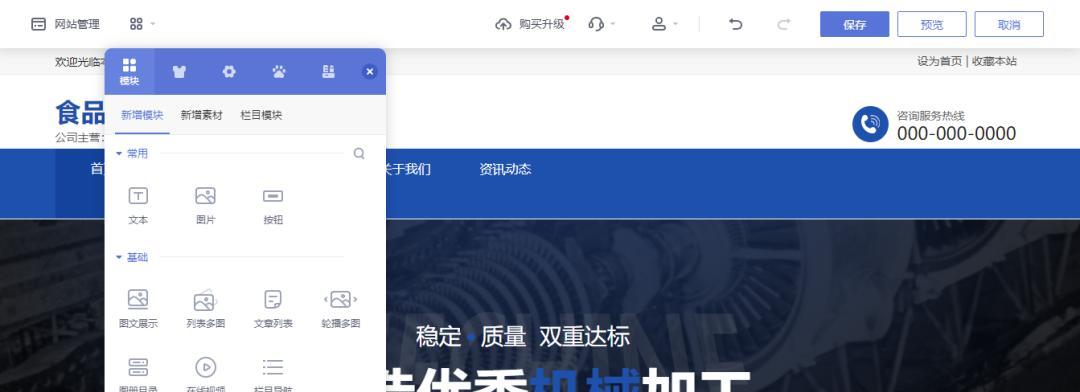The image size is (1080, 392).
Task: Collapse the 常用 common section
Action: pyautogui.click(x=132, y=154)
